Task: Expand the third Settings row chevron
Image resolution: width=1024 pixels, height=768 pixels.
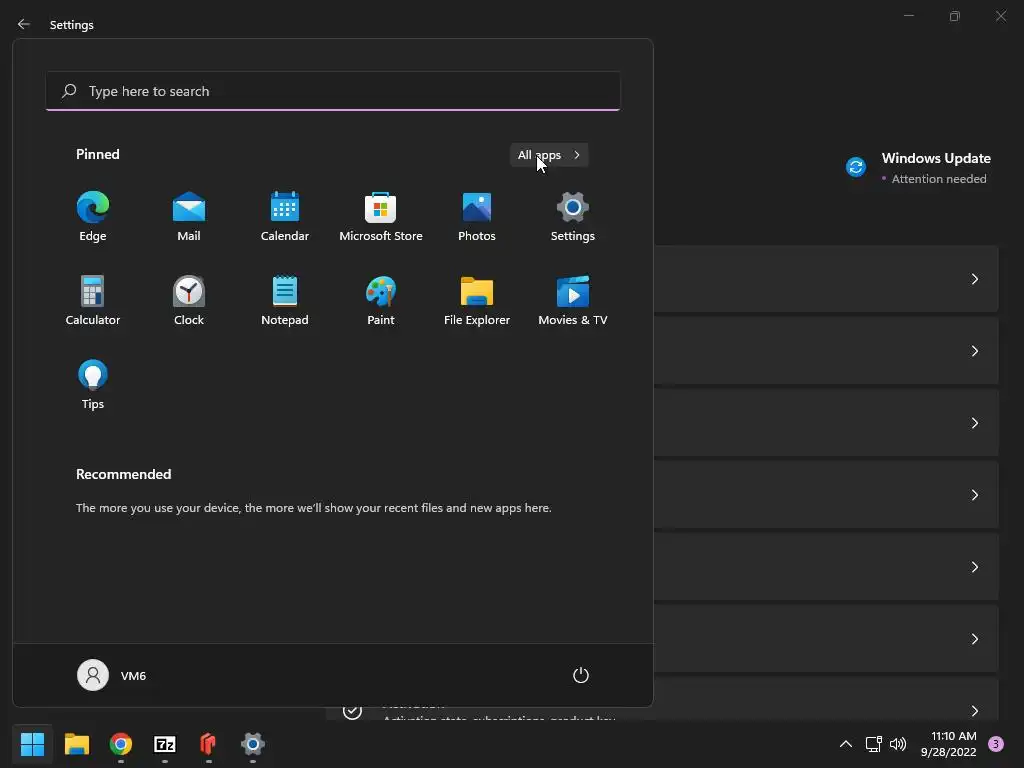Action: pyautogui.click(x=974, y=423)
